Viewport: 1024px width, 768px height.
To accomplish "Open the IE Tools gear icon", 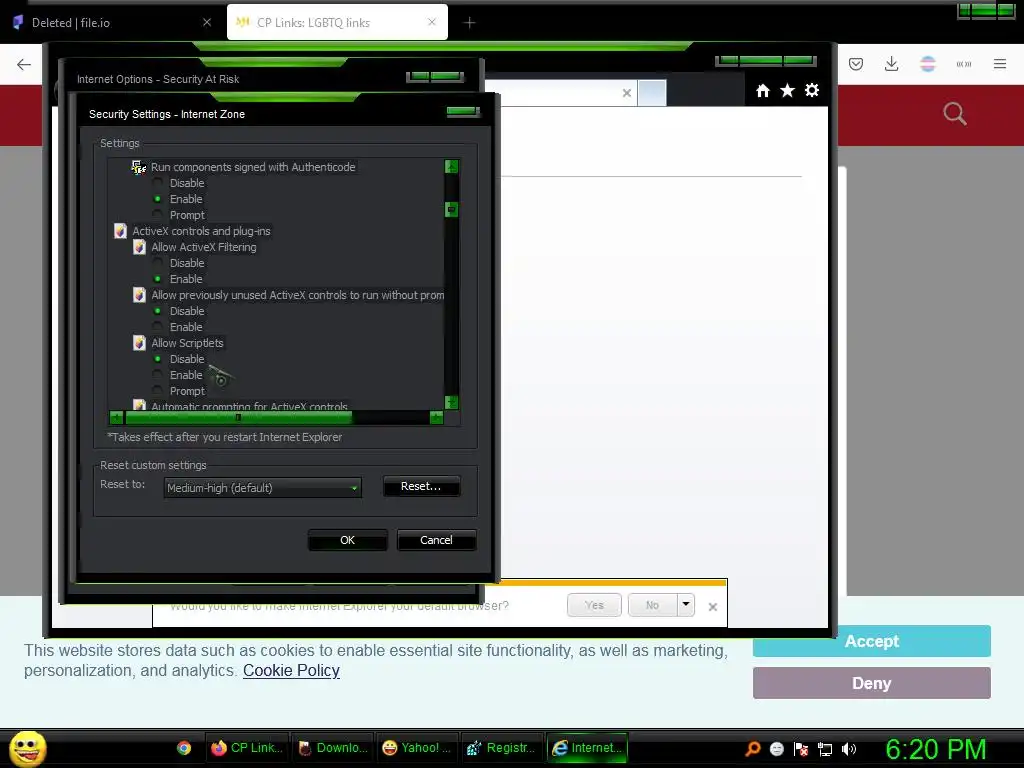I will [x=812, y=90].
